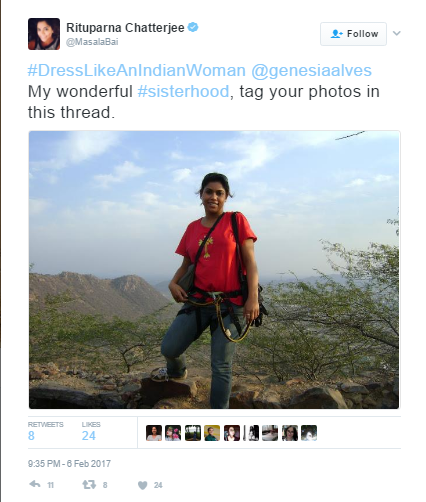Enlarge the attached hiking photo
Image resolution: width=426 pixels, height=502 pixels.
(214, 270)
